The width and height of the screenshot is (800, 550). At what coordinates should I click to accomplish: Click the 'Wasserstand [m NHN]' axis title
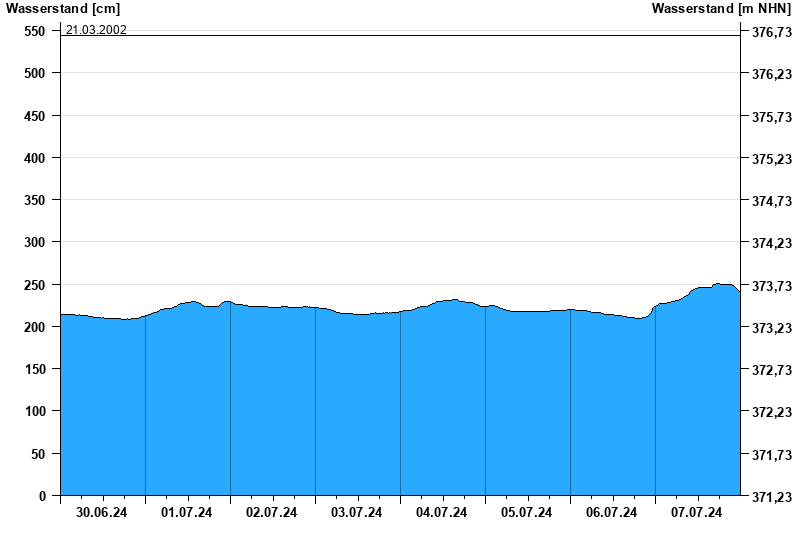tap(721, 9)
